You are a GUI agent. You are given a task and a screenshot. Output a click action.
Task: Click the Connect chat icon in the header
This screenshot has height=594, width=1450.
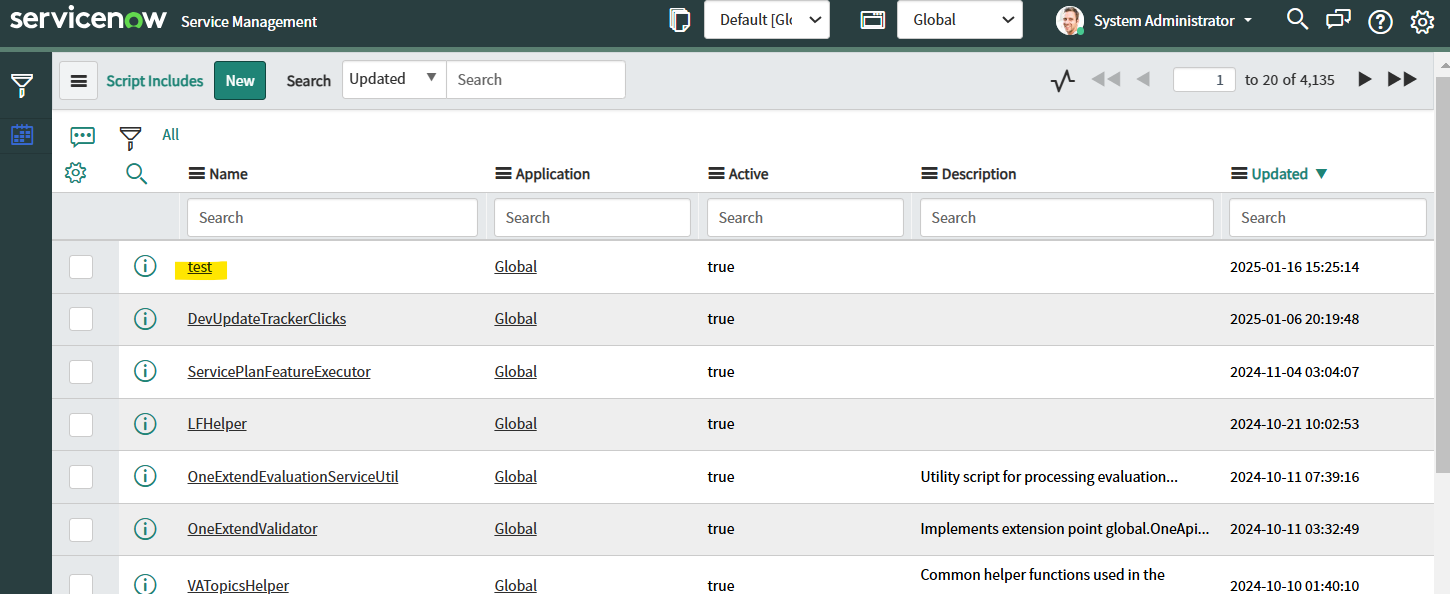[x=1338, y=20]
